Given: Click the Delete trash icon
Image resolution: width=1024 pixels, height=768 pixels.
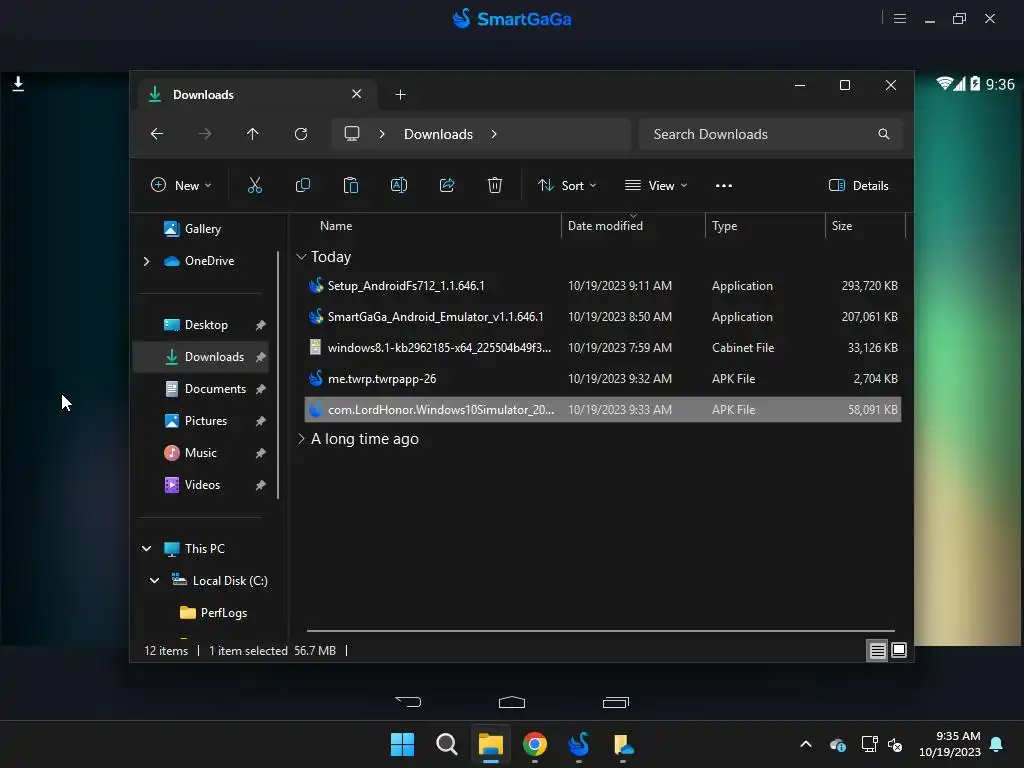Looking at the screenshot, I should tap(494, 185).
